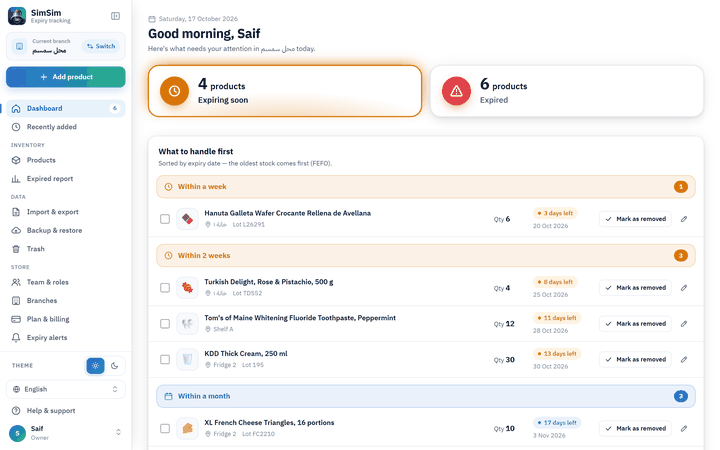Open Help & support

66,411
